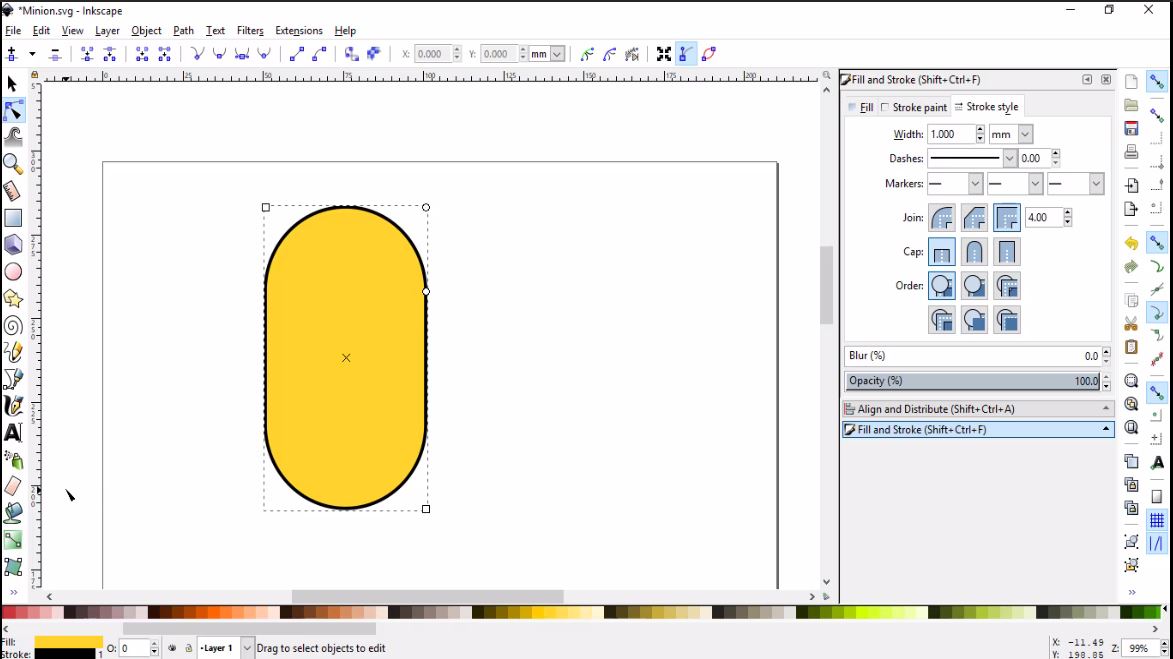Iconify the Fill and Stroke dialog
Screen dimensions: 1173x659
tap(1087, 79)
